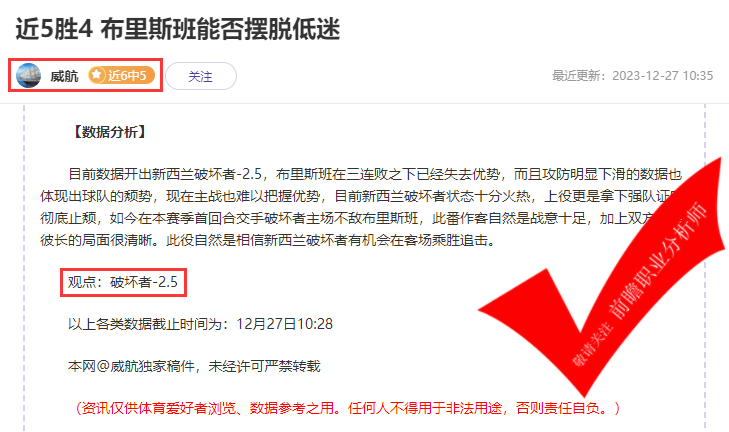The width and height of the screenshot is (729, 432).
Task: Click the red disclaimer text beginning 资讯仅供体育爱好者浏览
Action: tap(347, 408)
